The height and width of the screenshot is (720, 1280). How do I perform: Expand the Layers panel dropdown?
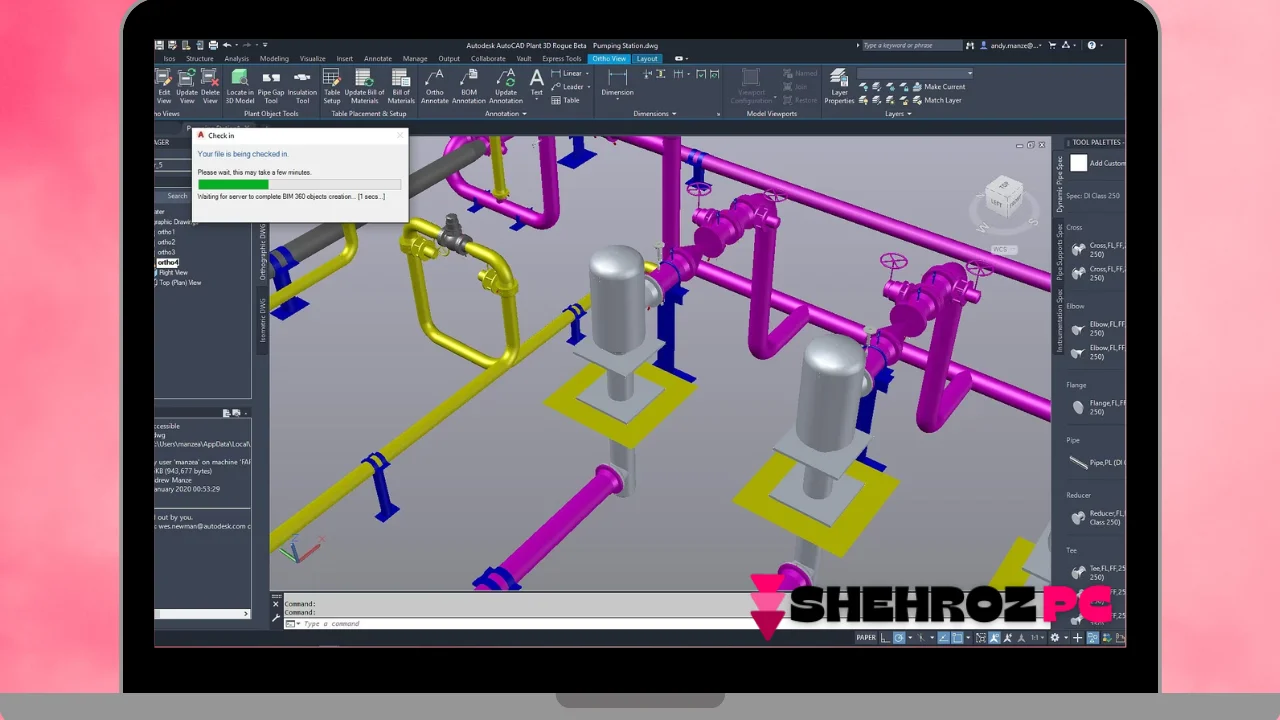pyautogui.click(x=898, y=114)
